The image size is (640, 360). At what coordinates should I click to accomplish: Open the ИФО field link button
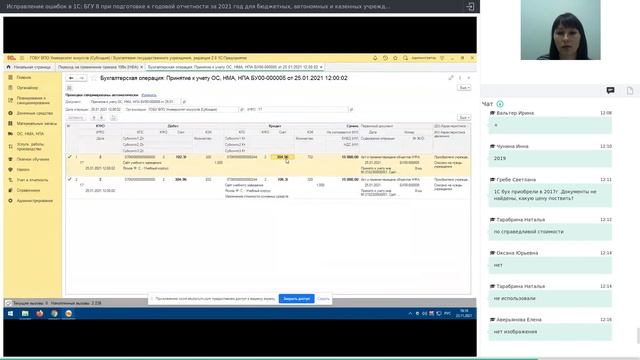[351, 109]
